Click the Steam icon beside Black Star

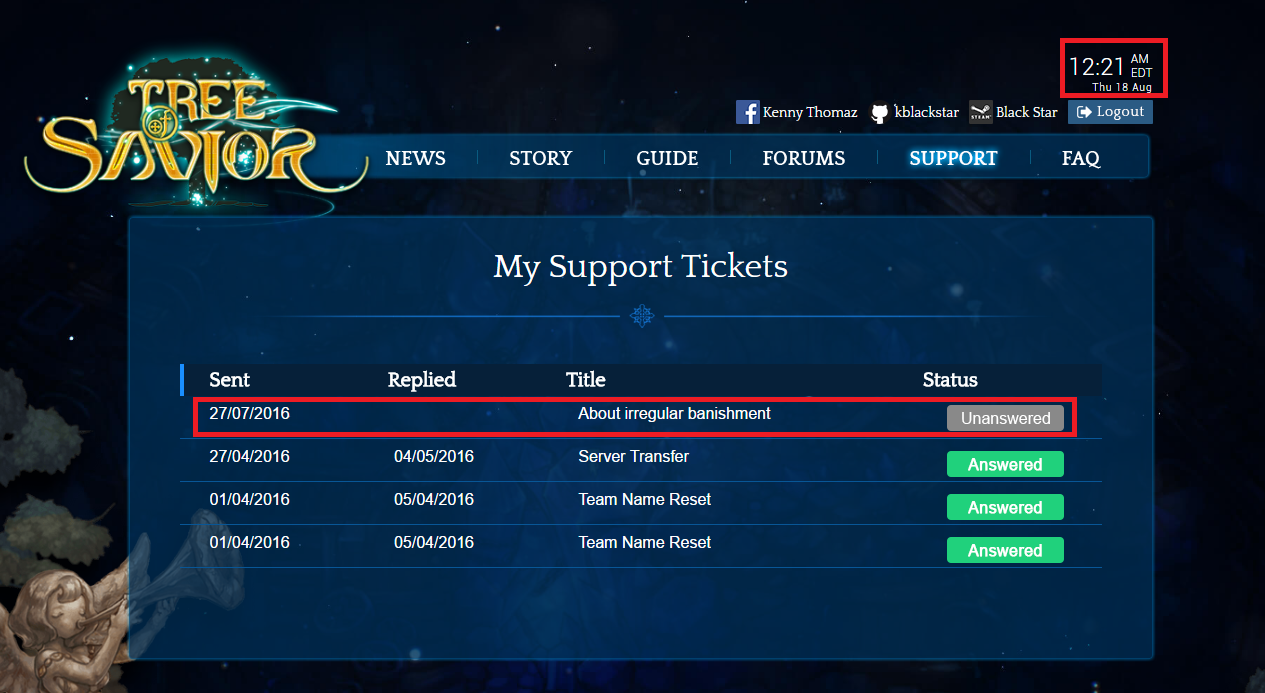980,113
